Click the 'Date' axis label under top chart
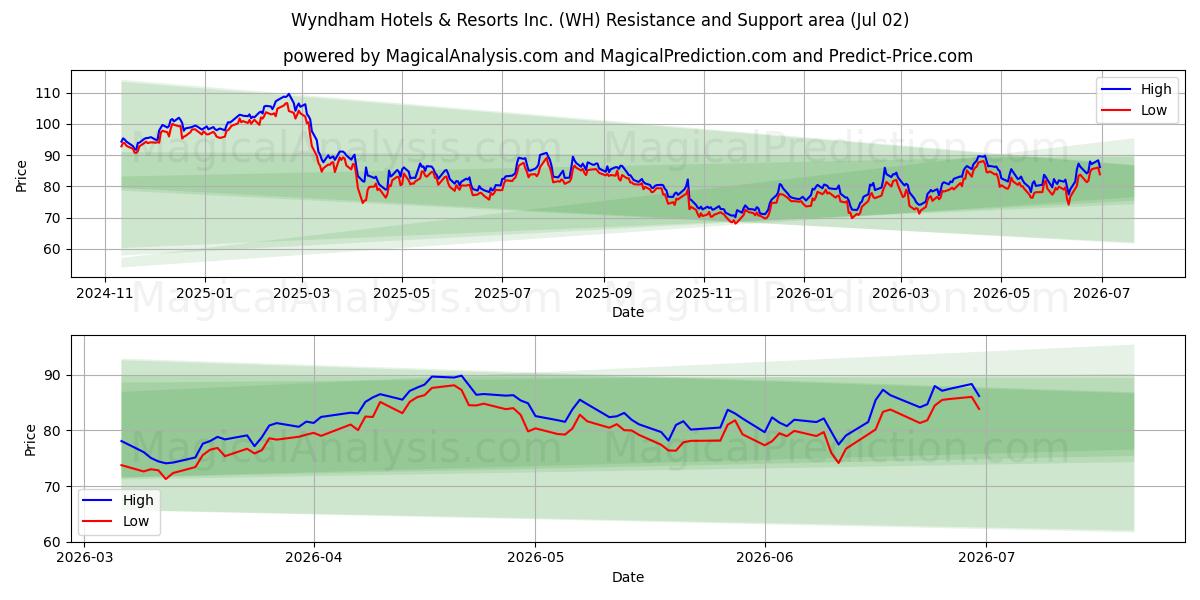 [627, 312]
